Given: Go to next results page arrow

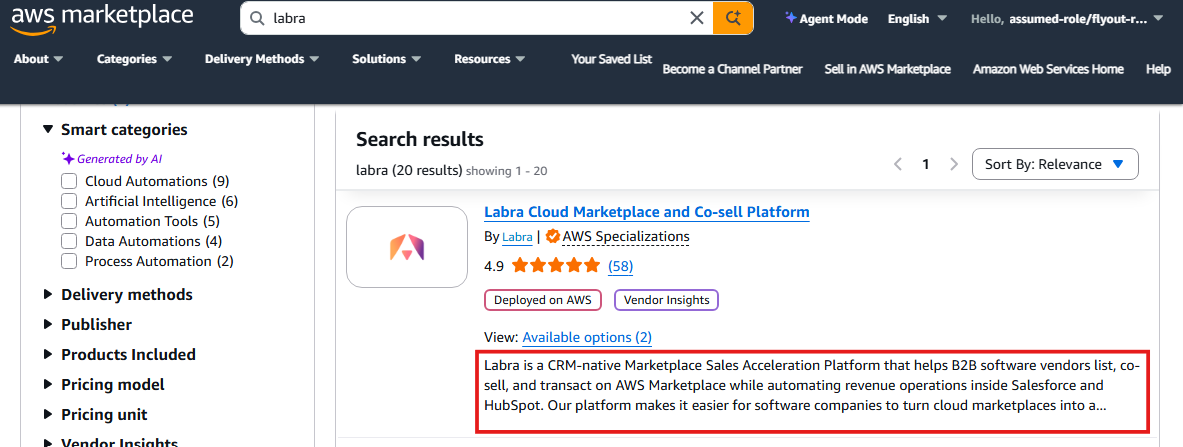Looking at the screenshot, I should click(x=953, y=164).
